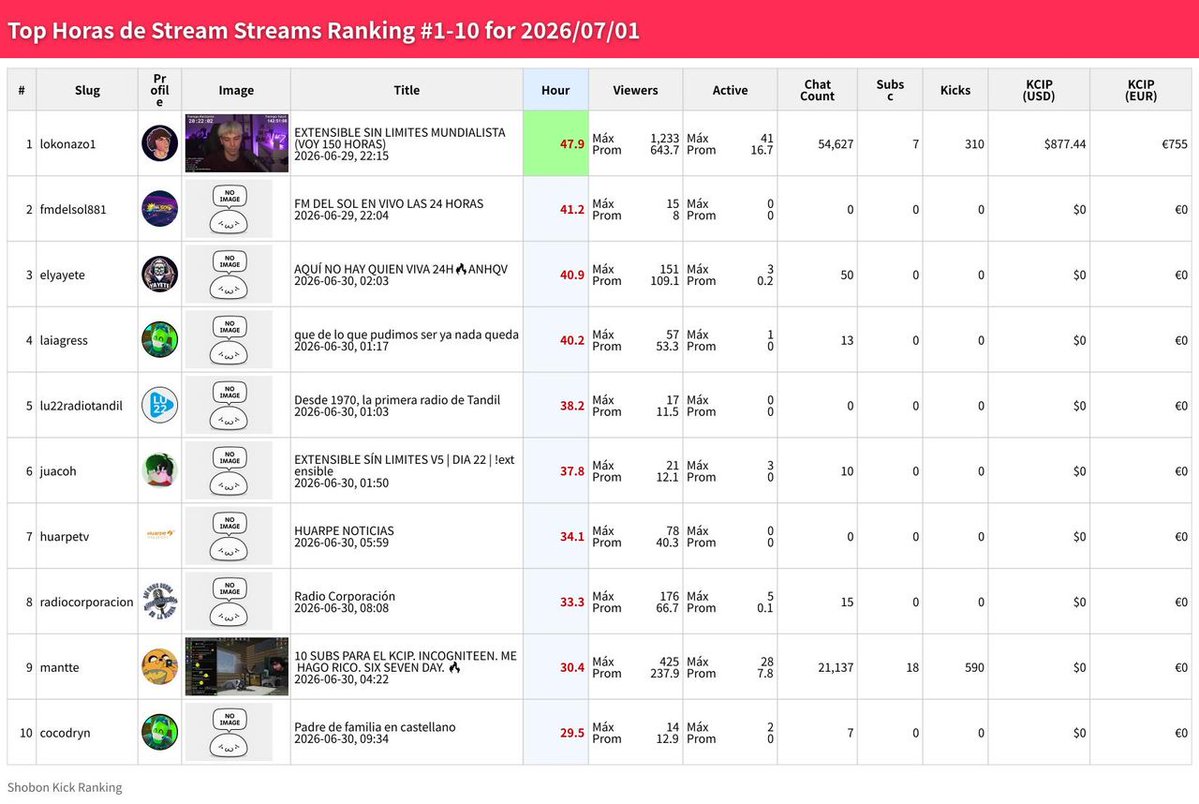Sort by the Viewers column header
The image size is (1199, 804).
(x=635, y=90)
